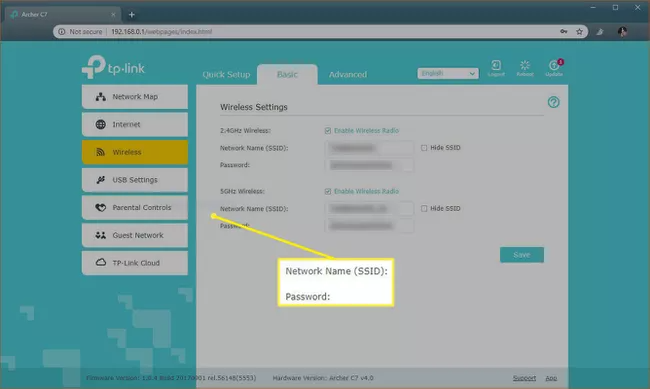The image size is (650, 389).
Task: Click the 2.4GHz Network Name field
Action: (x=369, y=148)
